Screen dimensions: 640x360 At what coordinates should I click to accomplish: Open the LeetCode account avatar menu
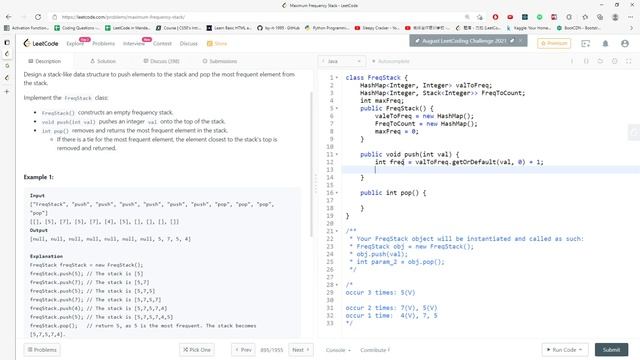click(x=625, y=43)
